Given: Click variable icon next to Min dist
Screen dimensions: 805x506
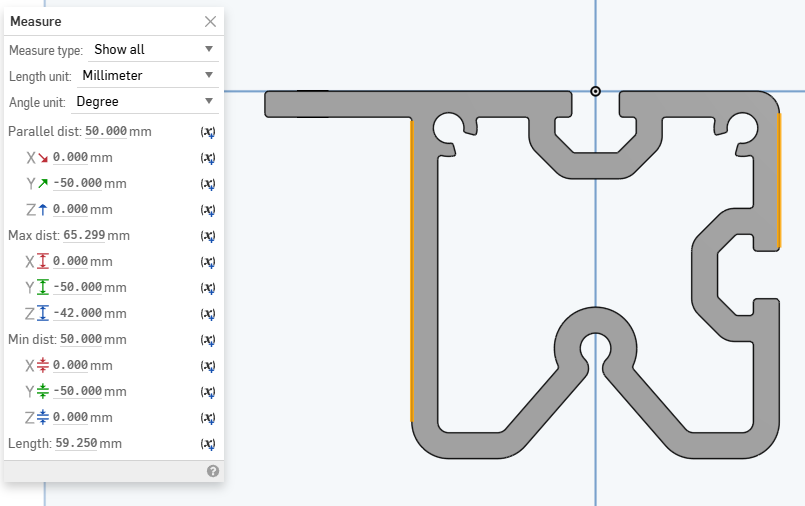Looking at the screenshot, I should coord(208,340).
